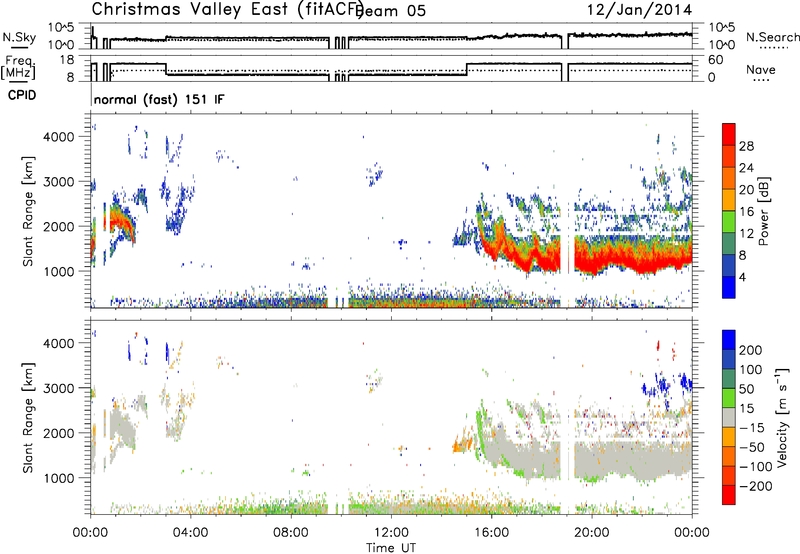
Task: Click the '100' label on Velocity color bar
Action: pos(751,369)
